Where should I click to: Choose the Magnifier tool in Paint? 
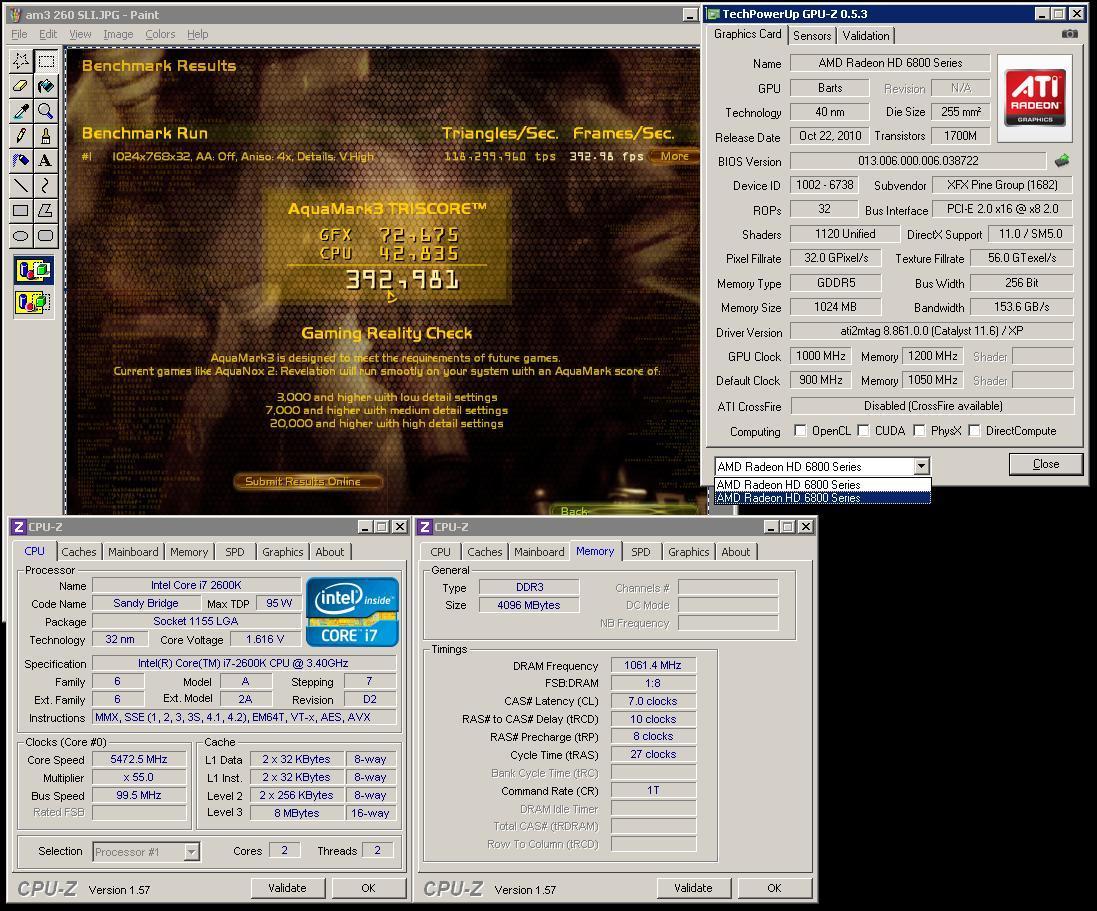point(46,111)
